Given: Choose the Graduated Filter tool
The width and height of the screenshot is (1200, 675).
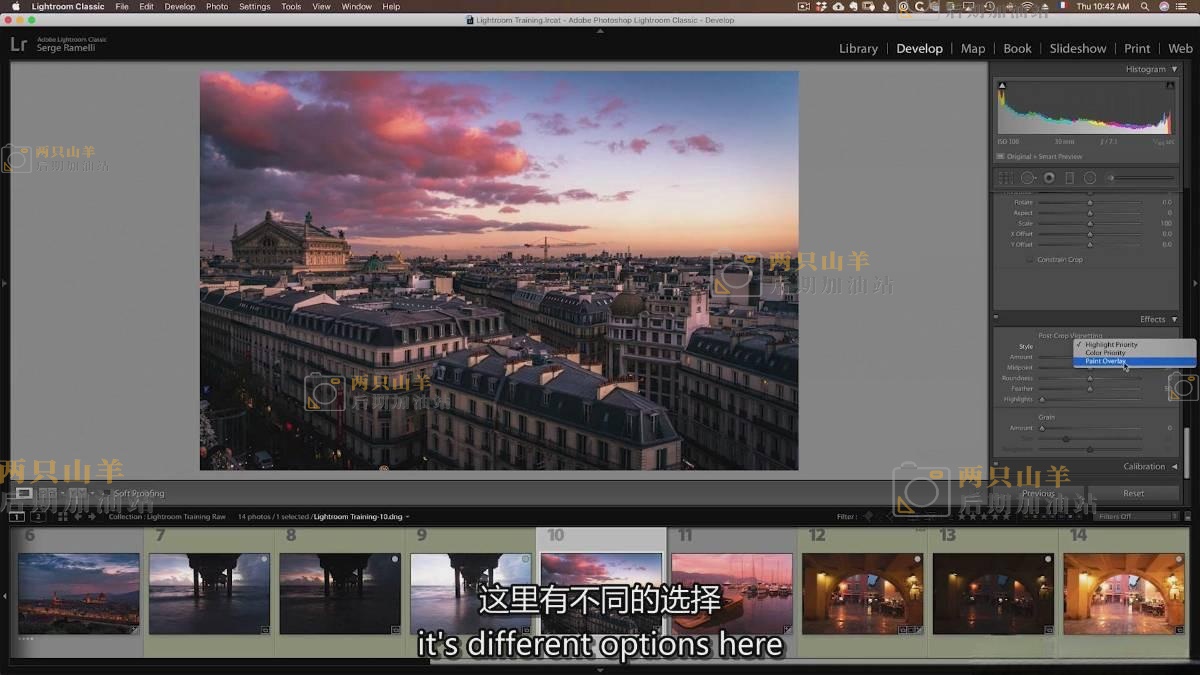Looking at the screenshot, I should click(1069, 178).
